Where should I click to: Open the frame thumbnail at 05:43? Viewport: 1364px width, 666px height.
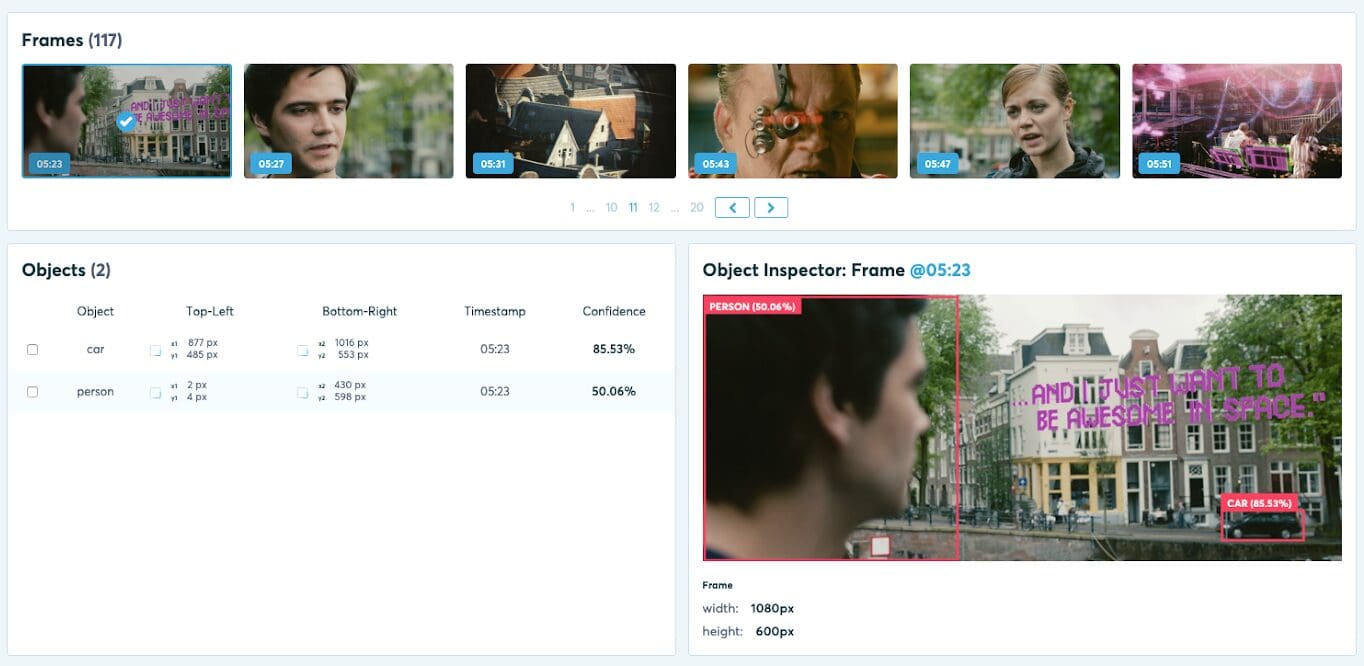pyautogui.click(x=793, y=121)
